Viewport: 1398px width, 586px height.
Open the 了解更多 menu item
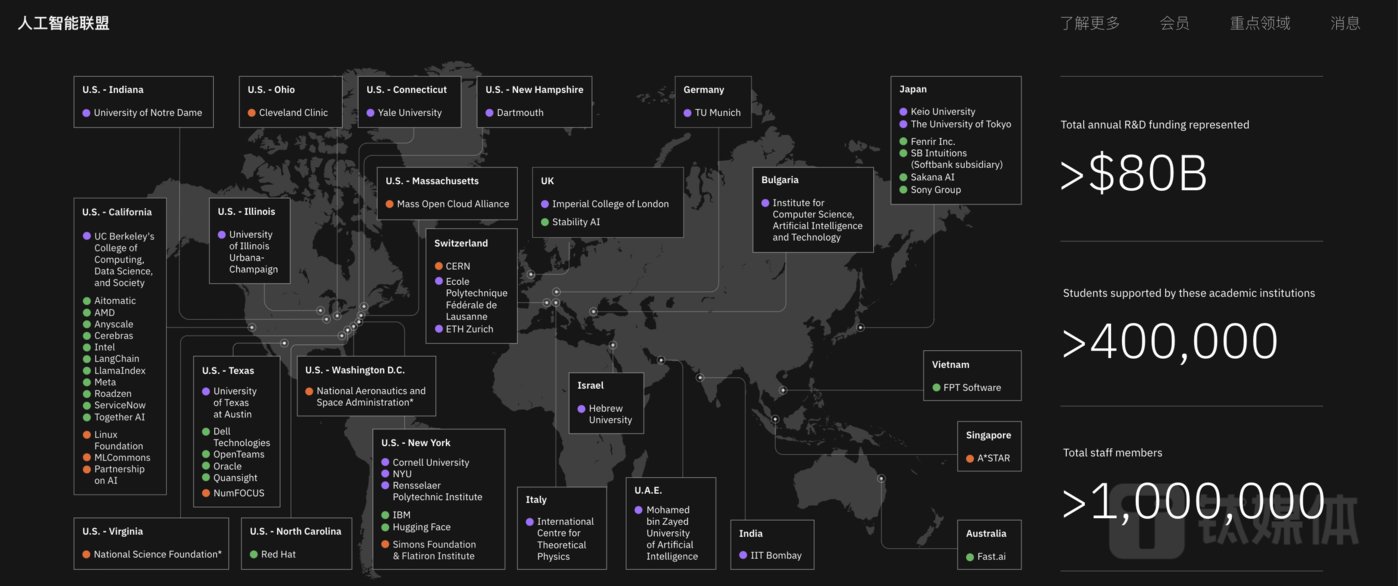point(1090,23)
